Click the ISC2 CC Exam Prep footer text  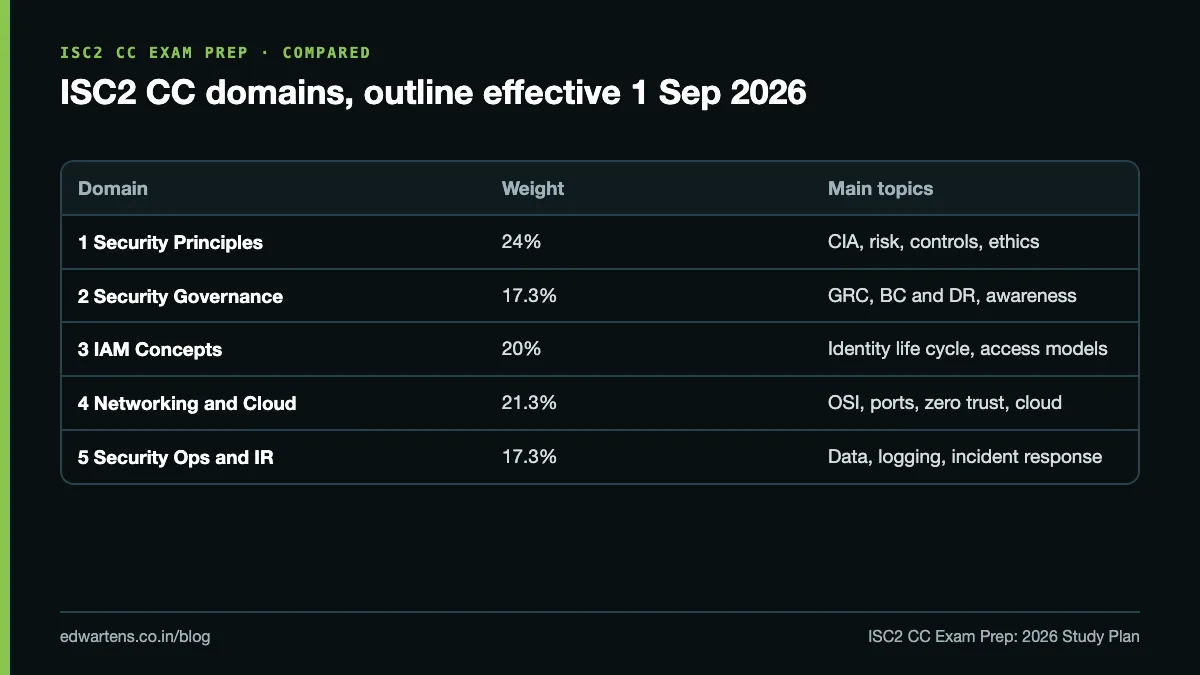[1004, 637]
